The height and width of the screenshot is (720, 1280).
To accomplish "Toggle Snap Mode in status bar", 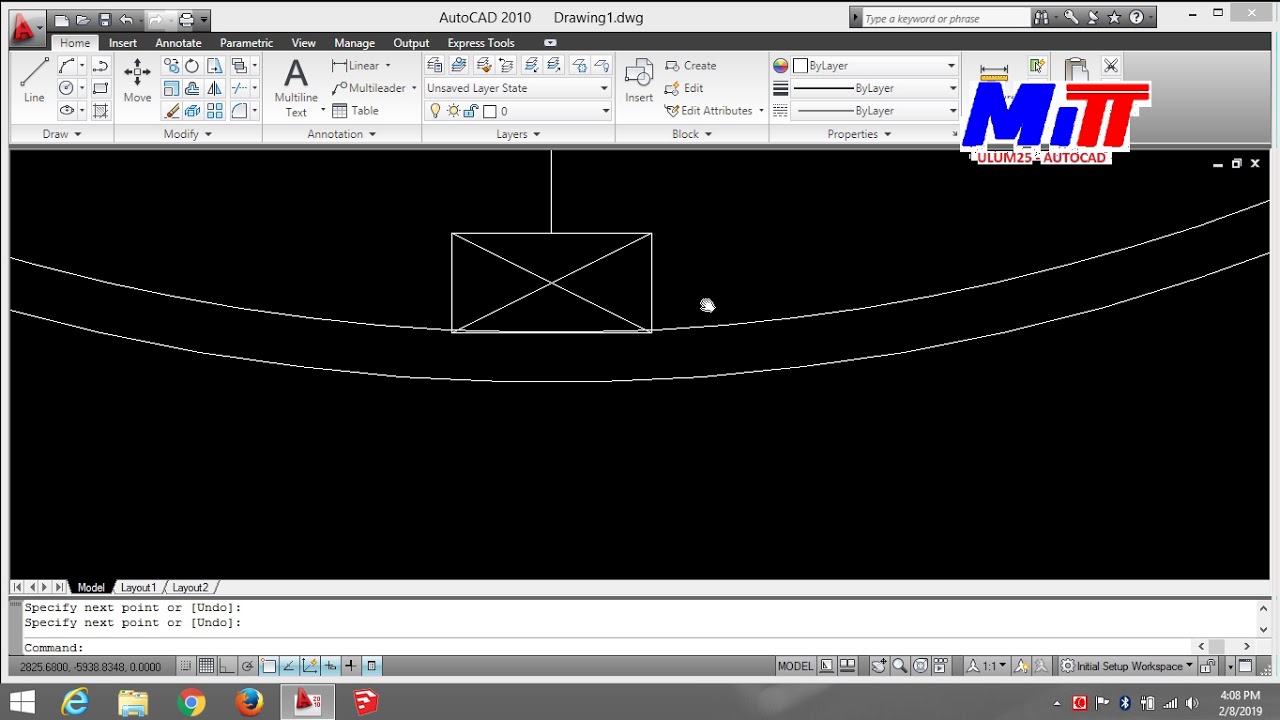I will (186, 666).
